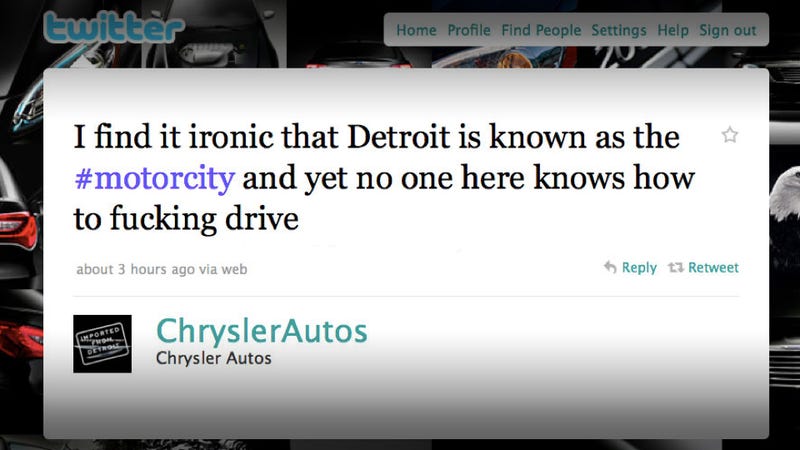Open the 'about 3 hours ago' timestamp
This screenshot has width=800, height=450.
point(135,269)
